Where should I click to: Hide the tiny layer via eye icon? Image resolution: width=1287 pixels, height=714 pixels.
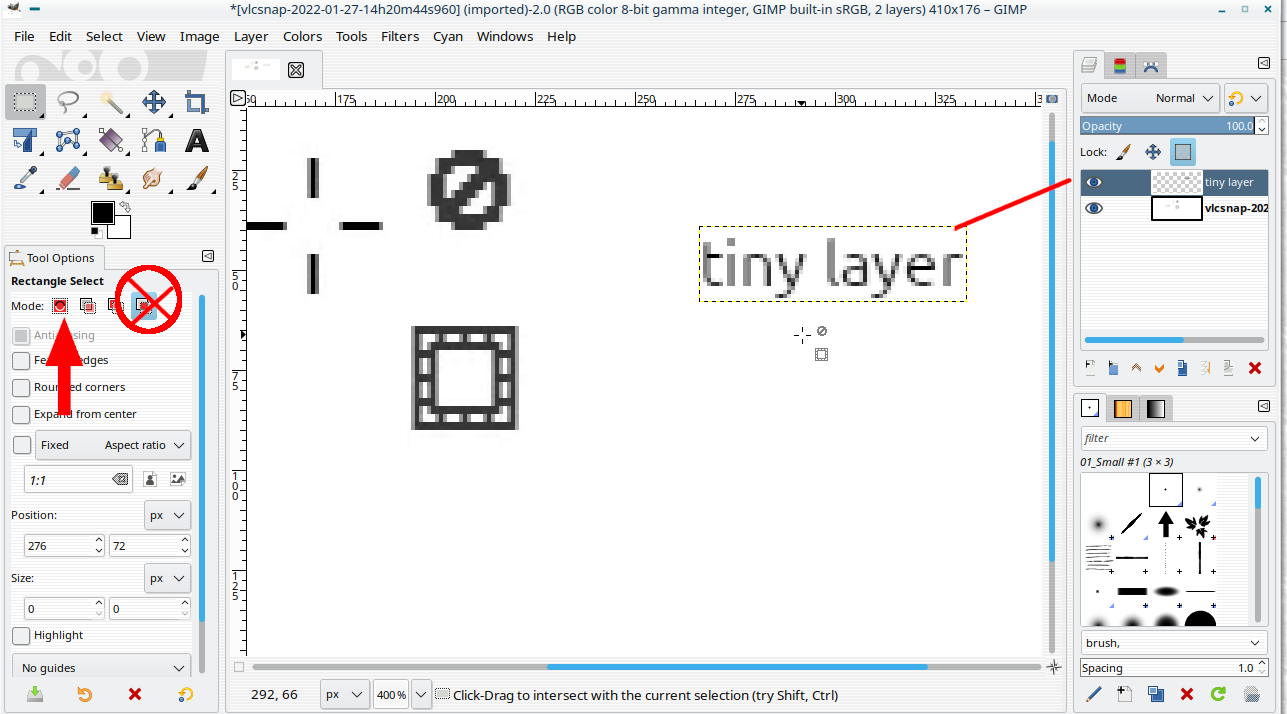coord(1095,182)
